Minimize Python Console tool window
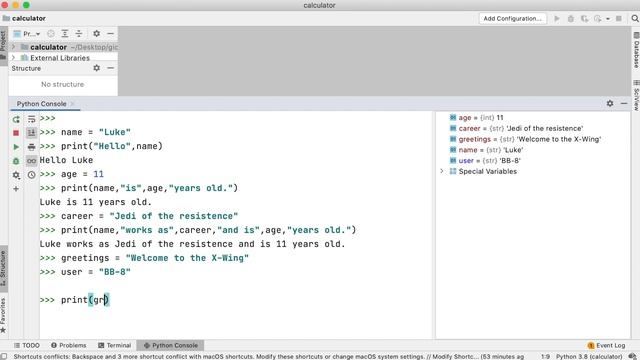The width and height of the screenshot is (640, 360). coord(624,104)
